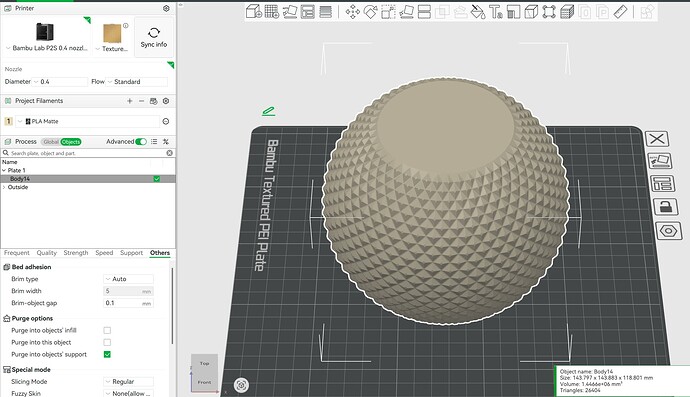Expand the Outside tree node
This screenshot has height=397, width=690.
tap(4, 187)
